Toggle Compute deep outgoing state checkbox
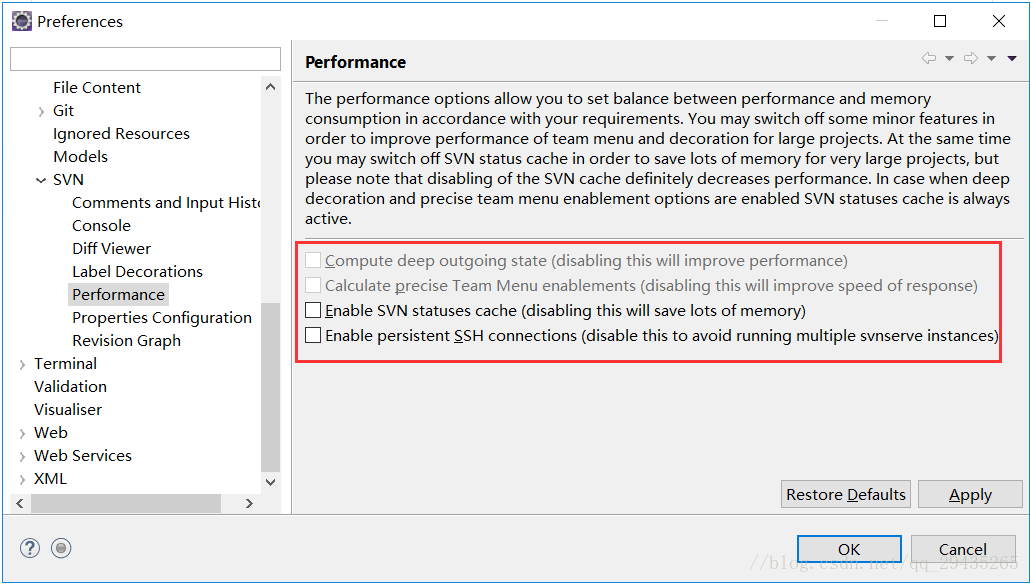Screen dimensions: 1031x584 coord(314,260)
